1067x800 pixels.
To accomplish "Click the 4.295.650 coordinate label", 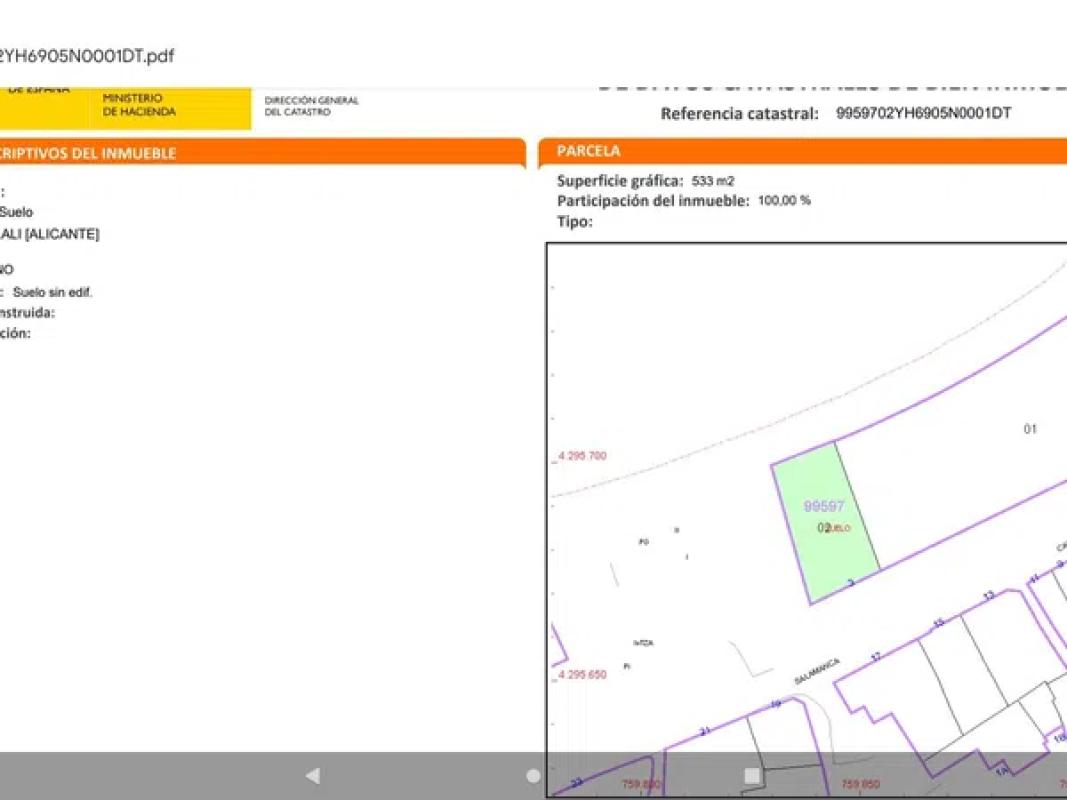I will 581,675.
